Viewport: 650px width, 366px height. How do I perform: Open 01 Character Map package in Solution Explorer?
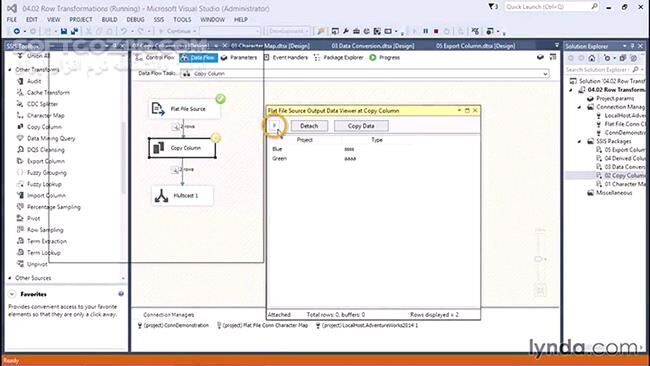tap(621, 184)
